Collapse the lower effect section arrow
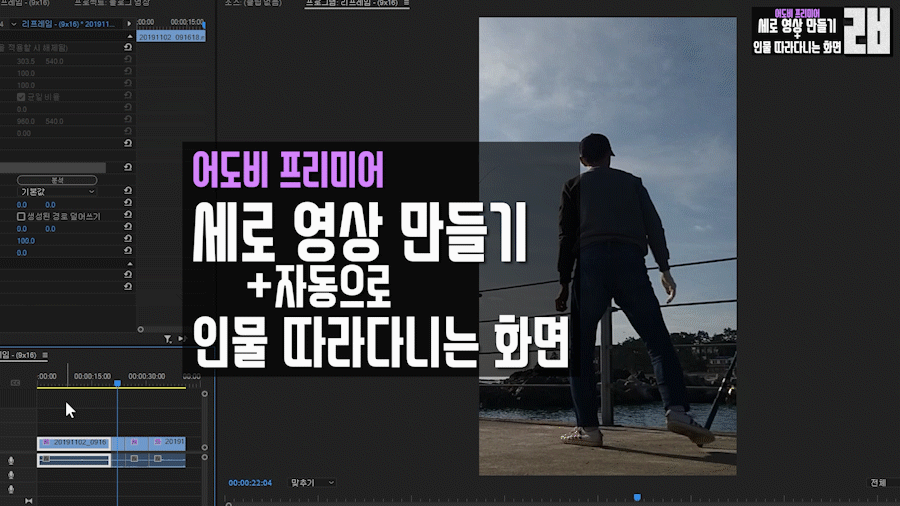This screenshot has height=506, width=900. pyautogui.click(x=130, y=264)
